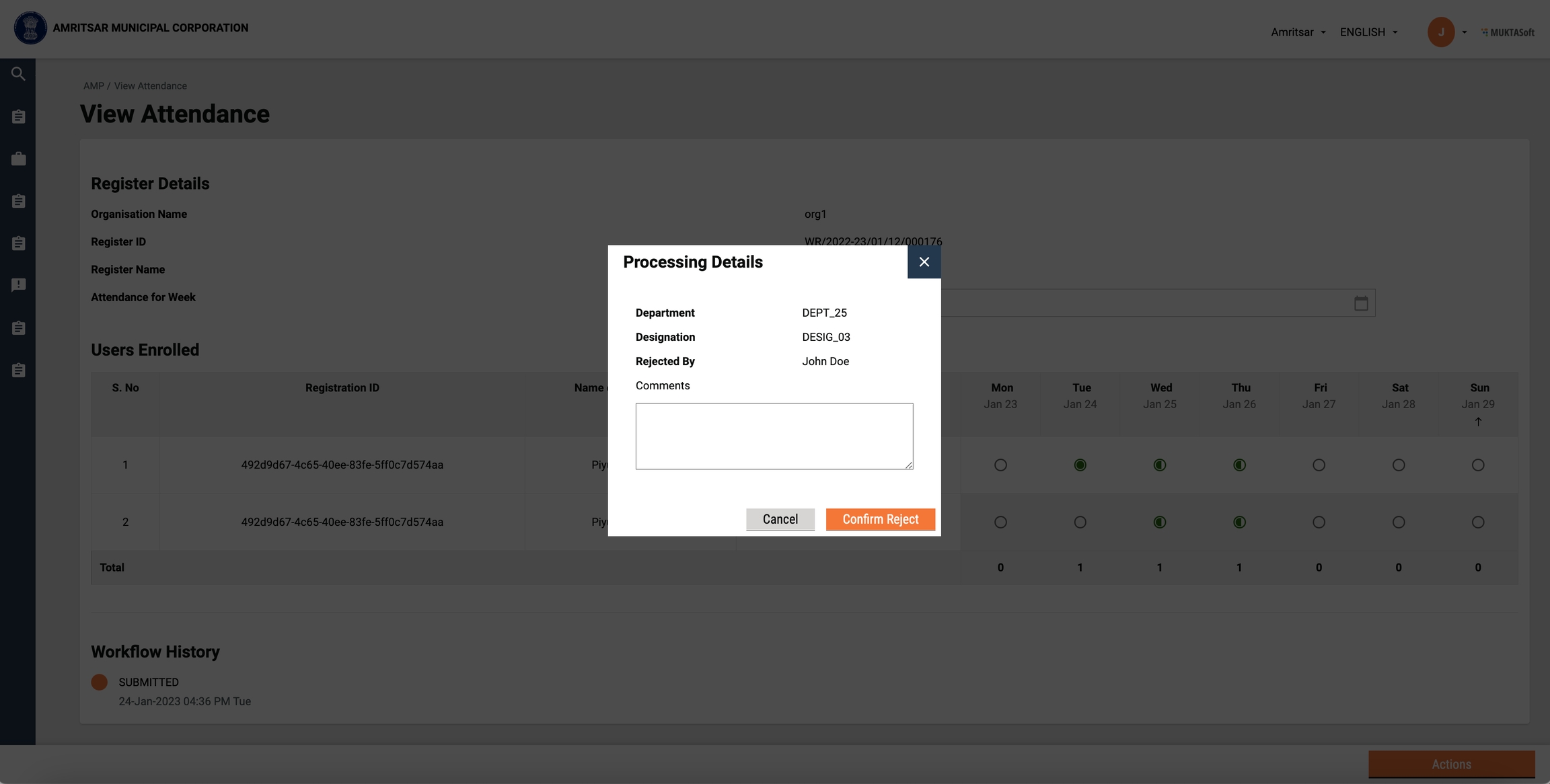The image size is (1550, 784).
Task: Click the AMP breadcrumb link
Action: coord(94,86)
